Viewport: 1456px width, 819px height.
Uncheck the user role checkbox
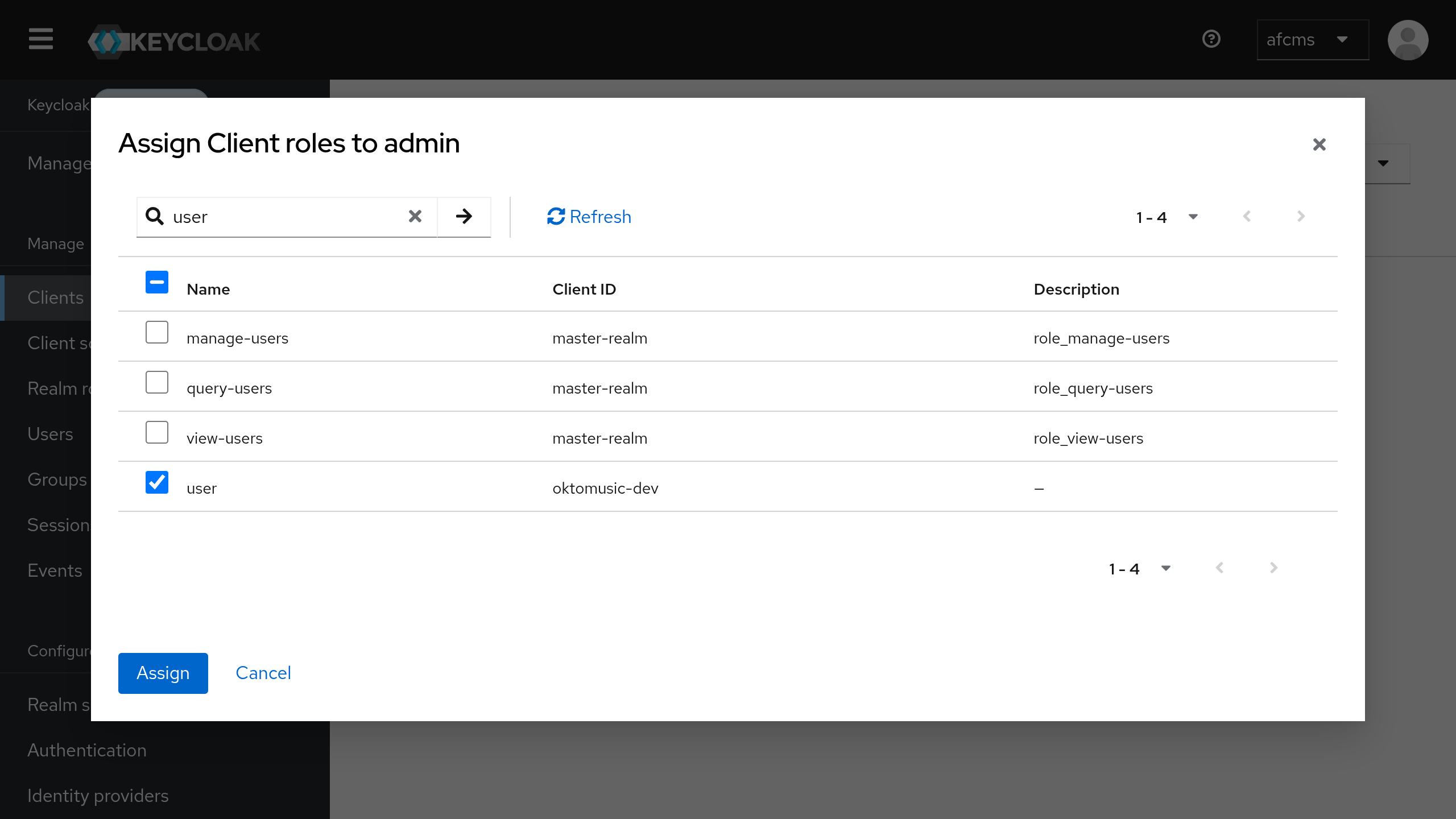(x=156, y=482)
